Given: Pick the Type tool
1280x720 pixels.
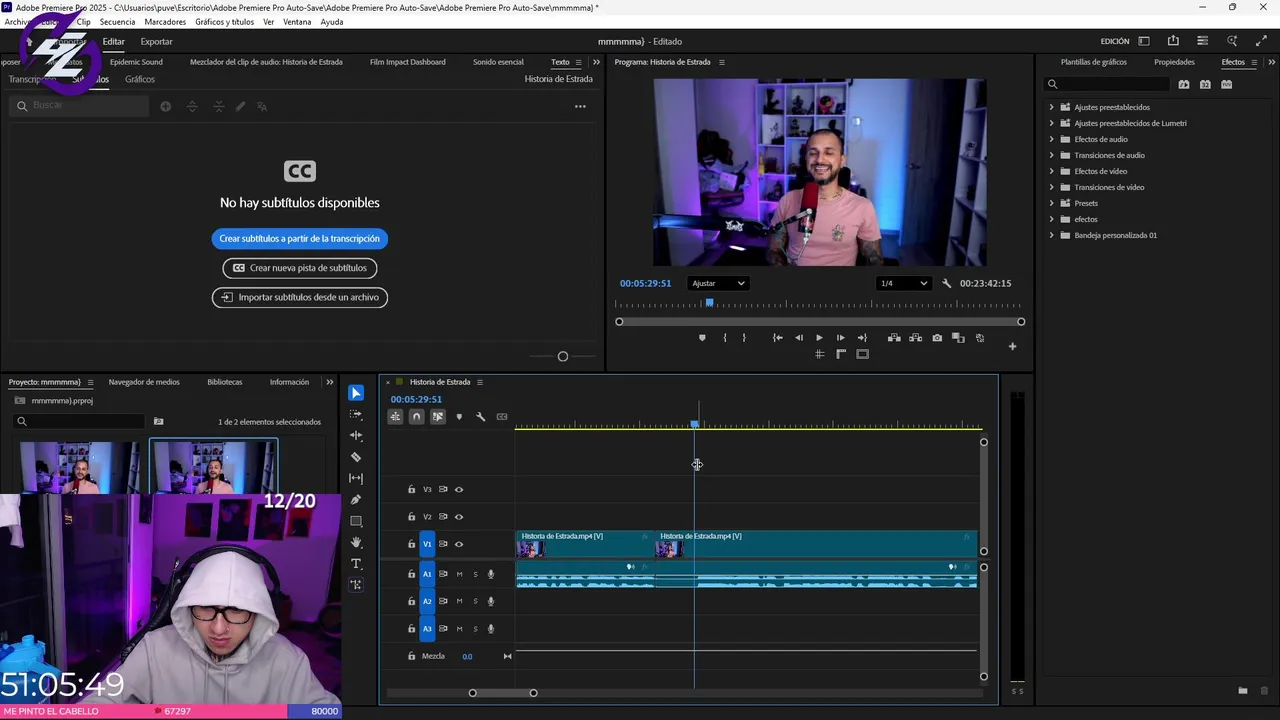Looking at the screenshot, I should pyautogui.click(x=356, y=564).
